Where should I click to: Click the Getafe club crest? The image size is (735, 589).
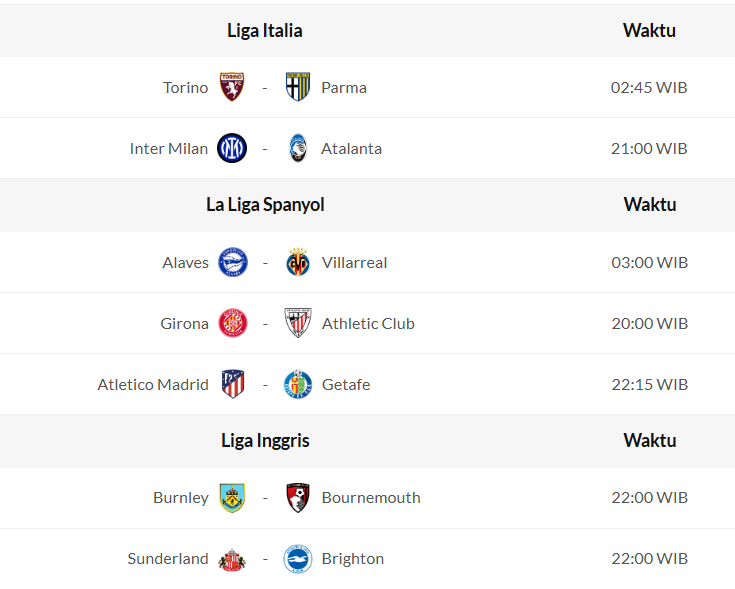(298, 384)
